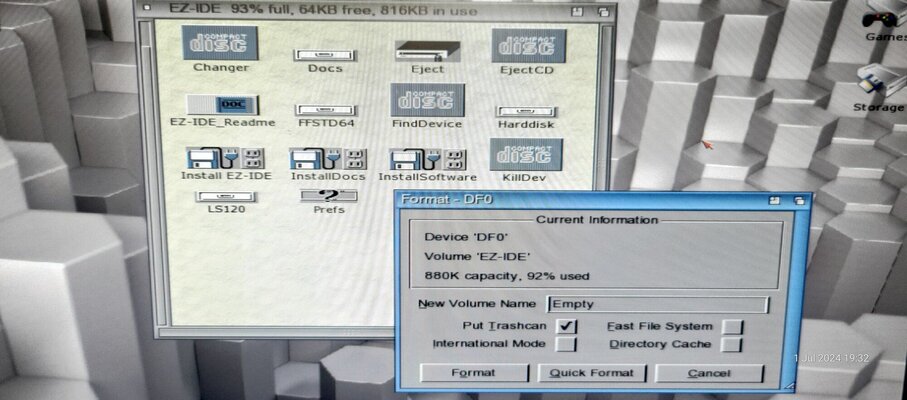Disable the Put Trashcan checkbox

(x=567, y=326)
